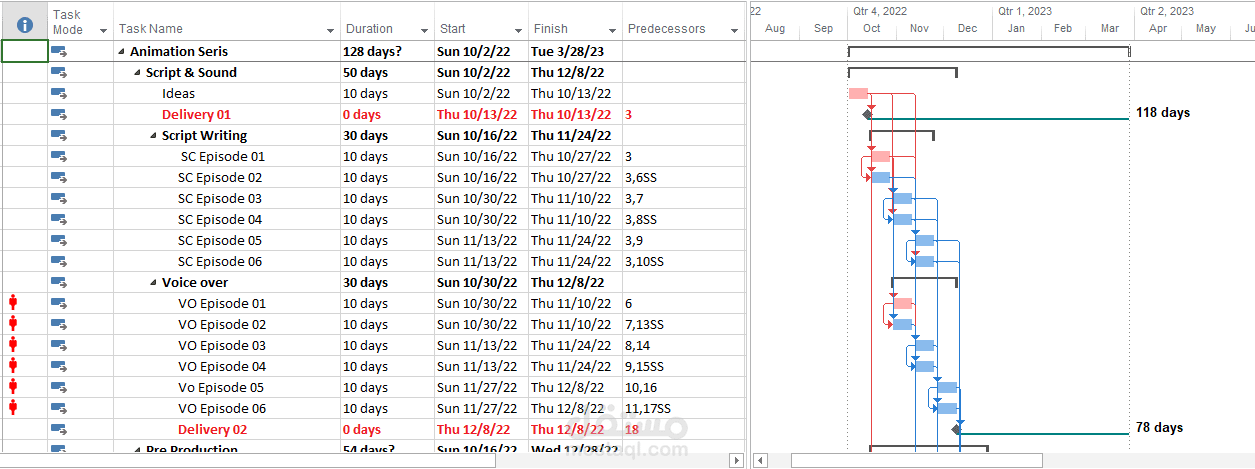Collapse the Voice over summary task

coord(154,283)
